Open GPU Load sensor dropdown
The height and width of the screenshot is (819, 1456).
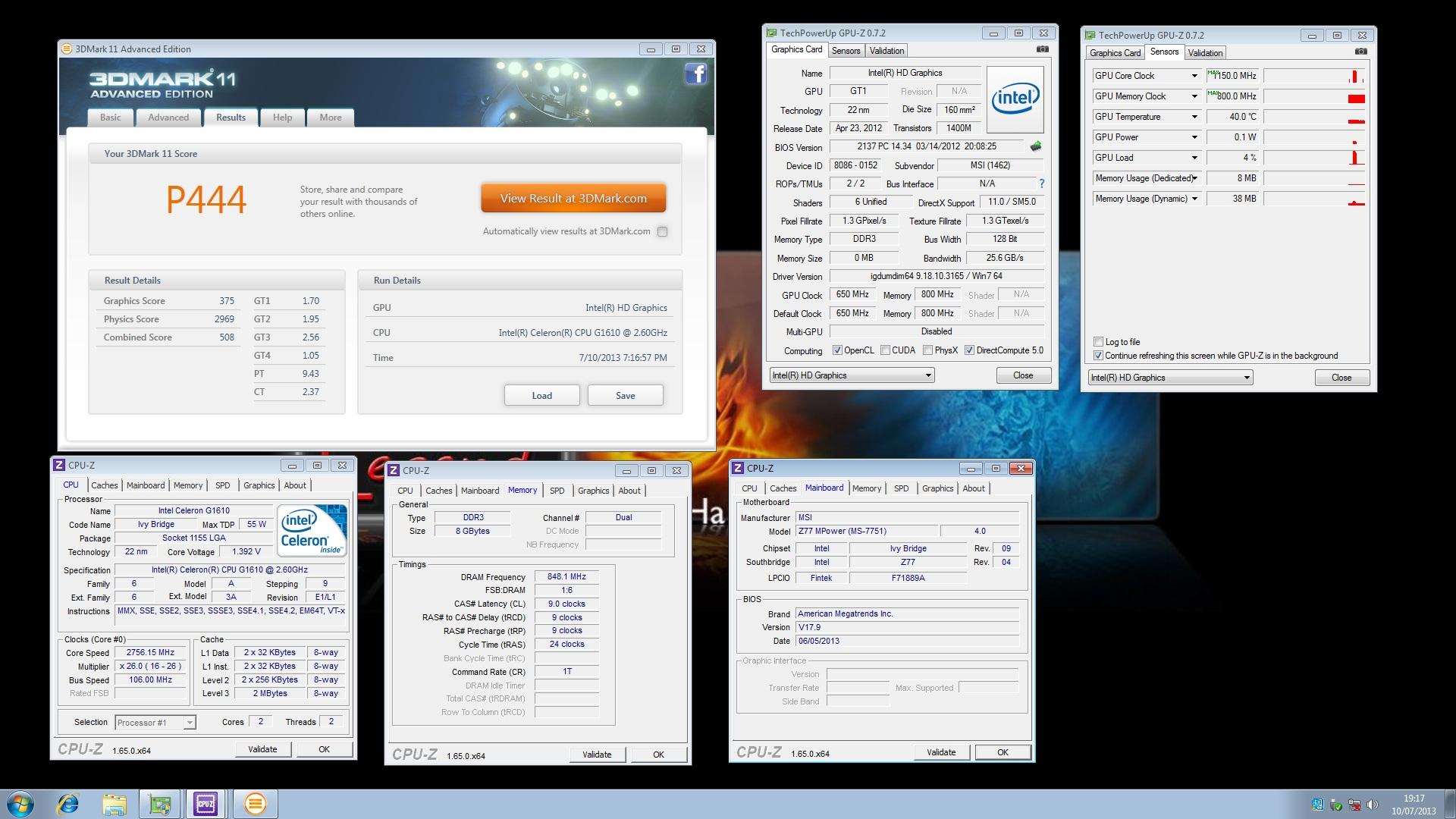click(1194, 158)
